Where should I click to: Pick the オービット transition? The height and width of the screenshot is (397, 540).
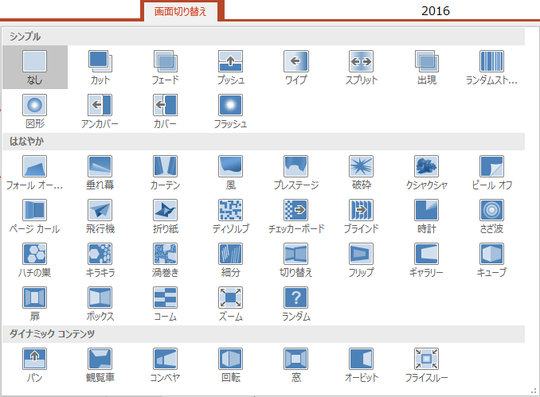[x=361, y=365]
